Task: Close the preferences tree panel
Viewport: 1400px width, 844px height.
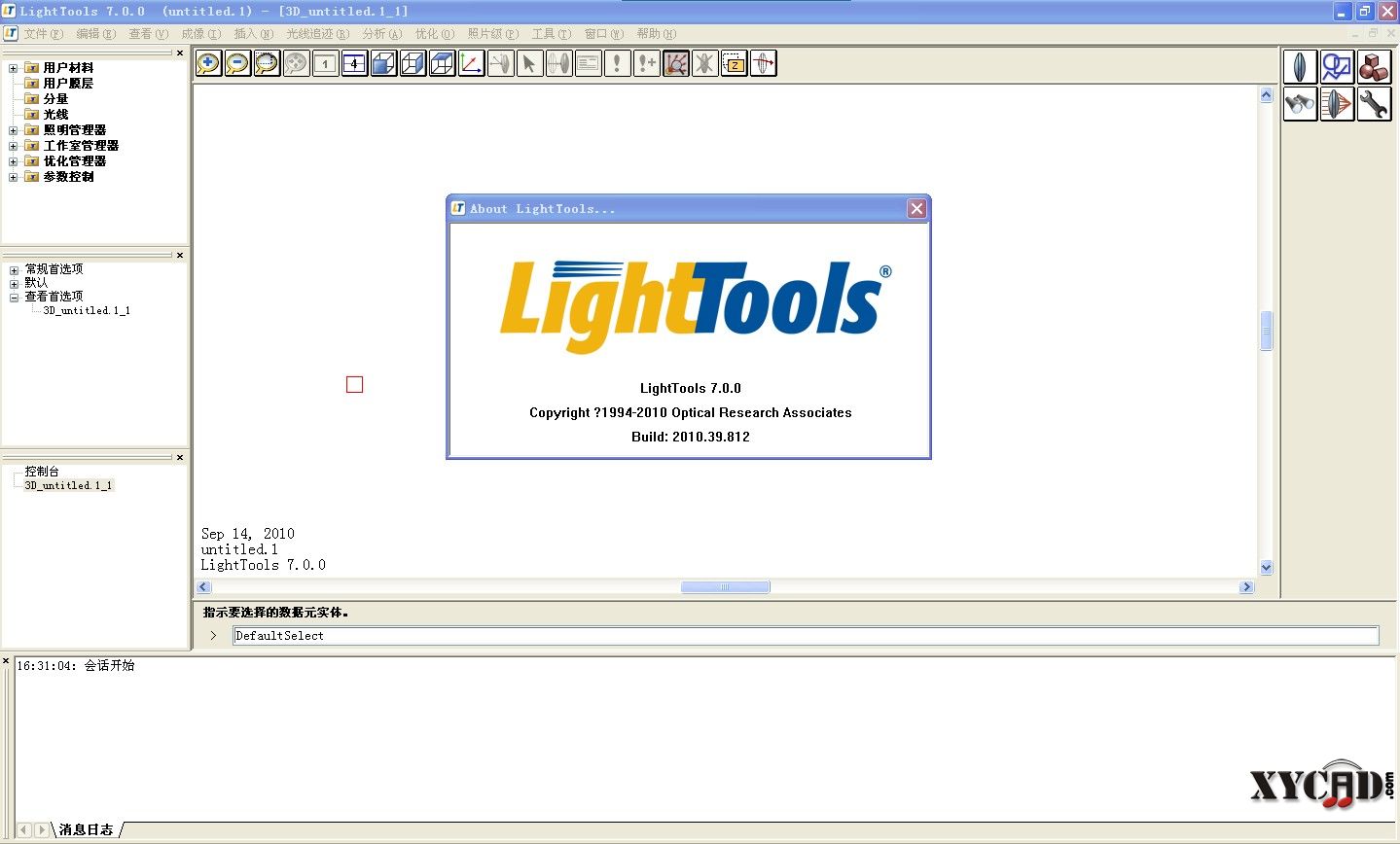Action: pos(180,256)
